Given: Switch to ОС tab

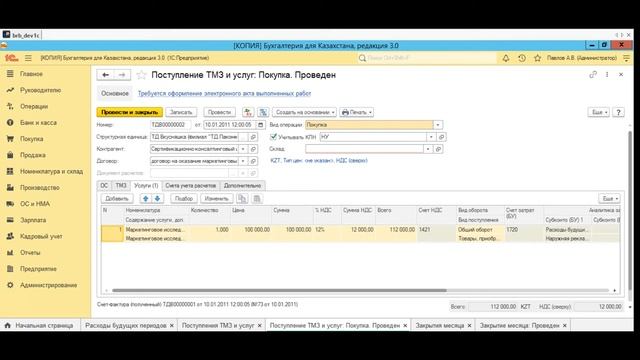Looking at the screenshot, I should 104,186.
